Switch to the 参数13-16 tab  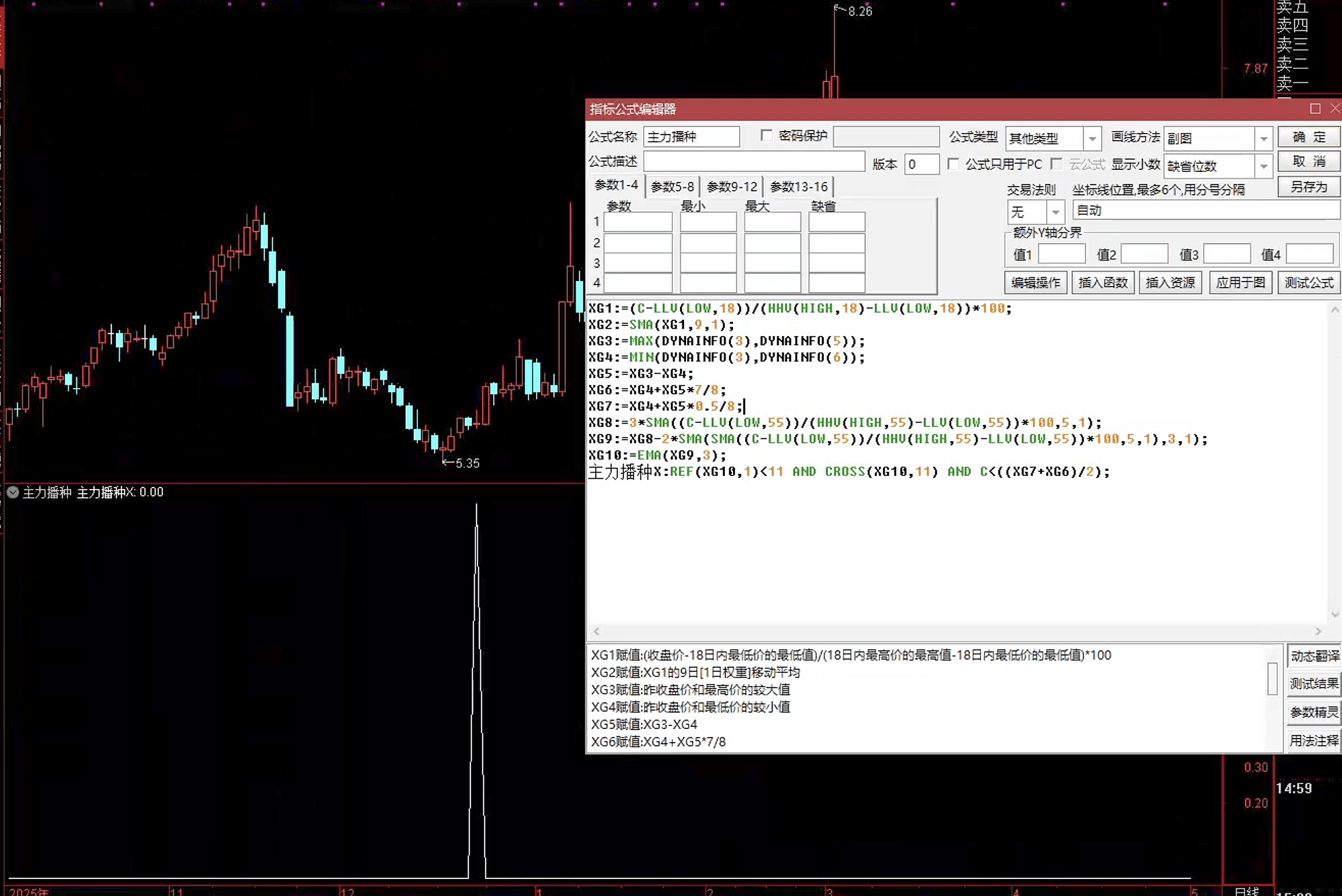point(799,186)
